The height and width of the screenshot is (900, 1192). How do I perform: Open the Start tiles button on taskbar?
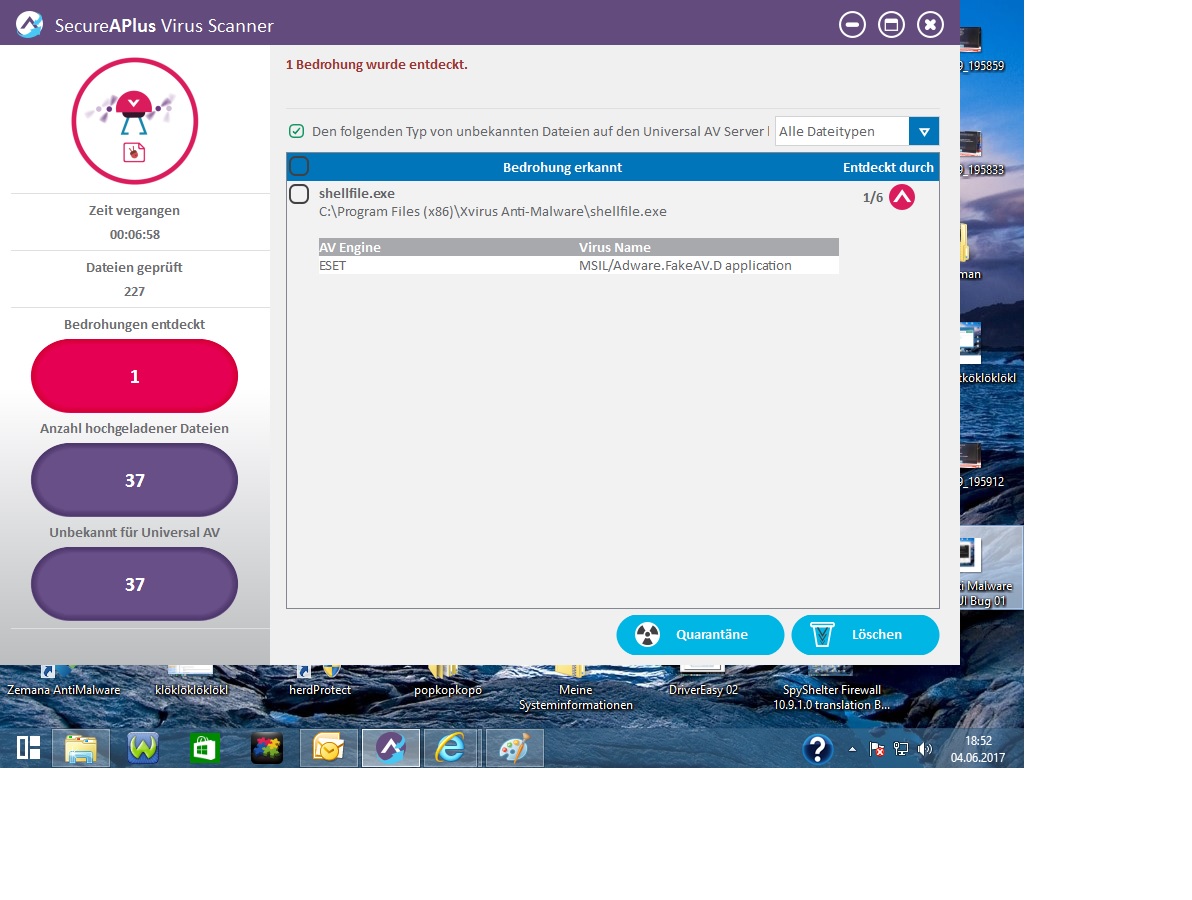pyautogui.click(x=29, y=748)
